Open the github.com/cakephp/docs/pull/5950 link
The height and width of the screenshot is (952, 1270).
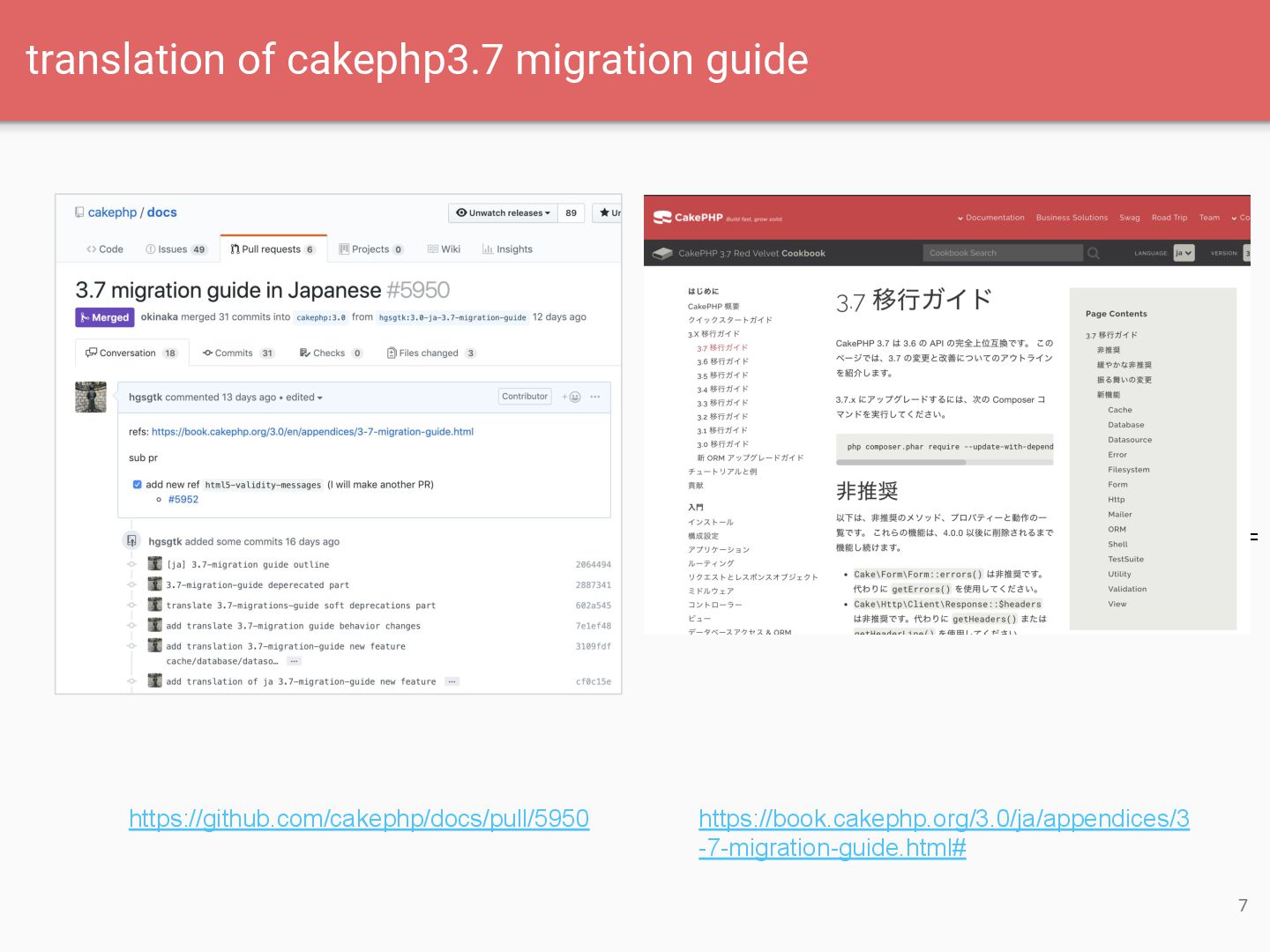pyautogui.click(x=359, y=819)
